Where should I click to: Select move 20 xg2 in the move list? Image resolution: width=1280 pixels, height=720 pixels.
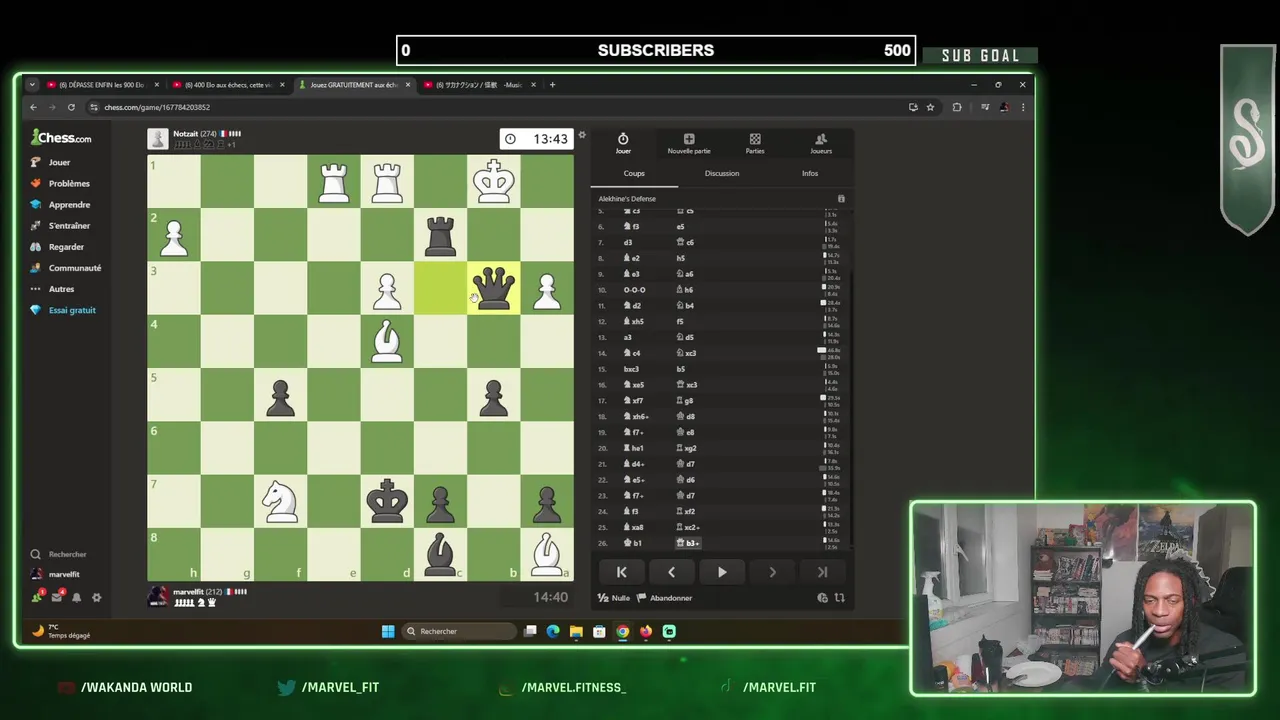(x=687, y=448)
